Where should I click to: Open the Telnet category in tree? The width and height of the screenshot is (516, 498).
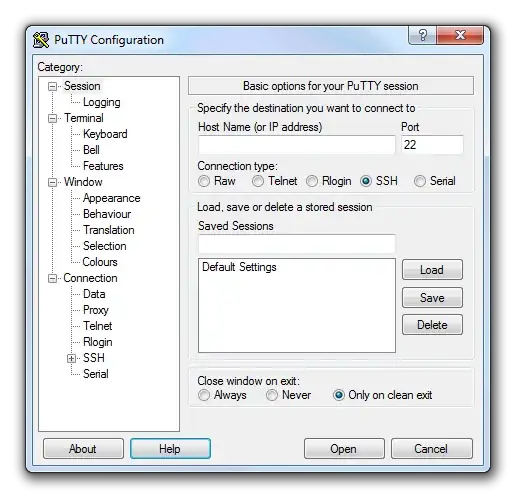(x=98, y=326)
